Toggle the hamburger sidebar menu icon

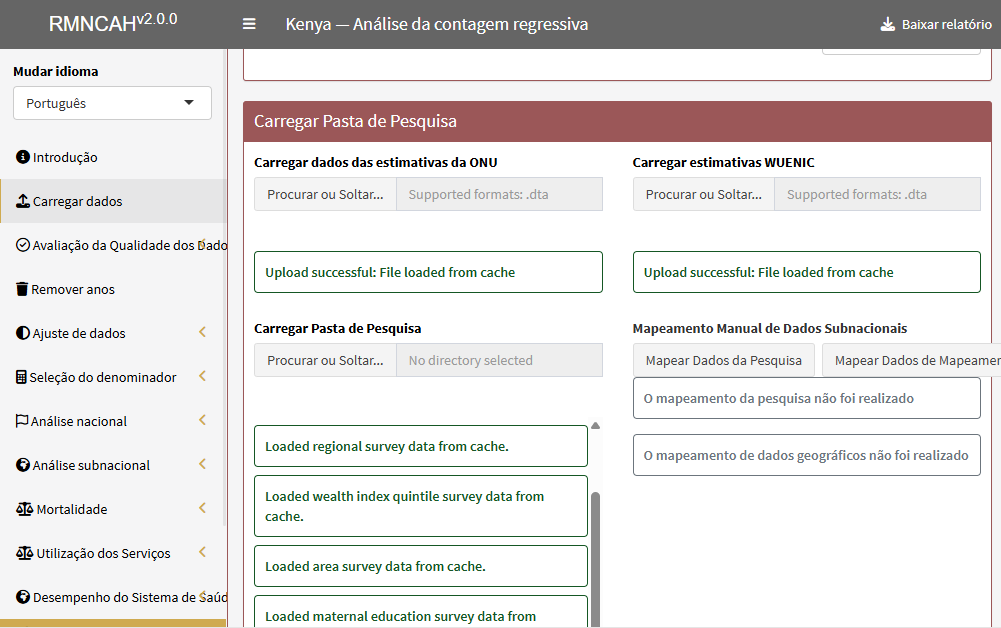(x=249, y=24)
